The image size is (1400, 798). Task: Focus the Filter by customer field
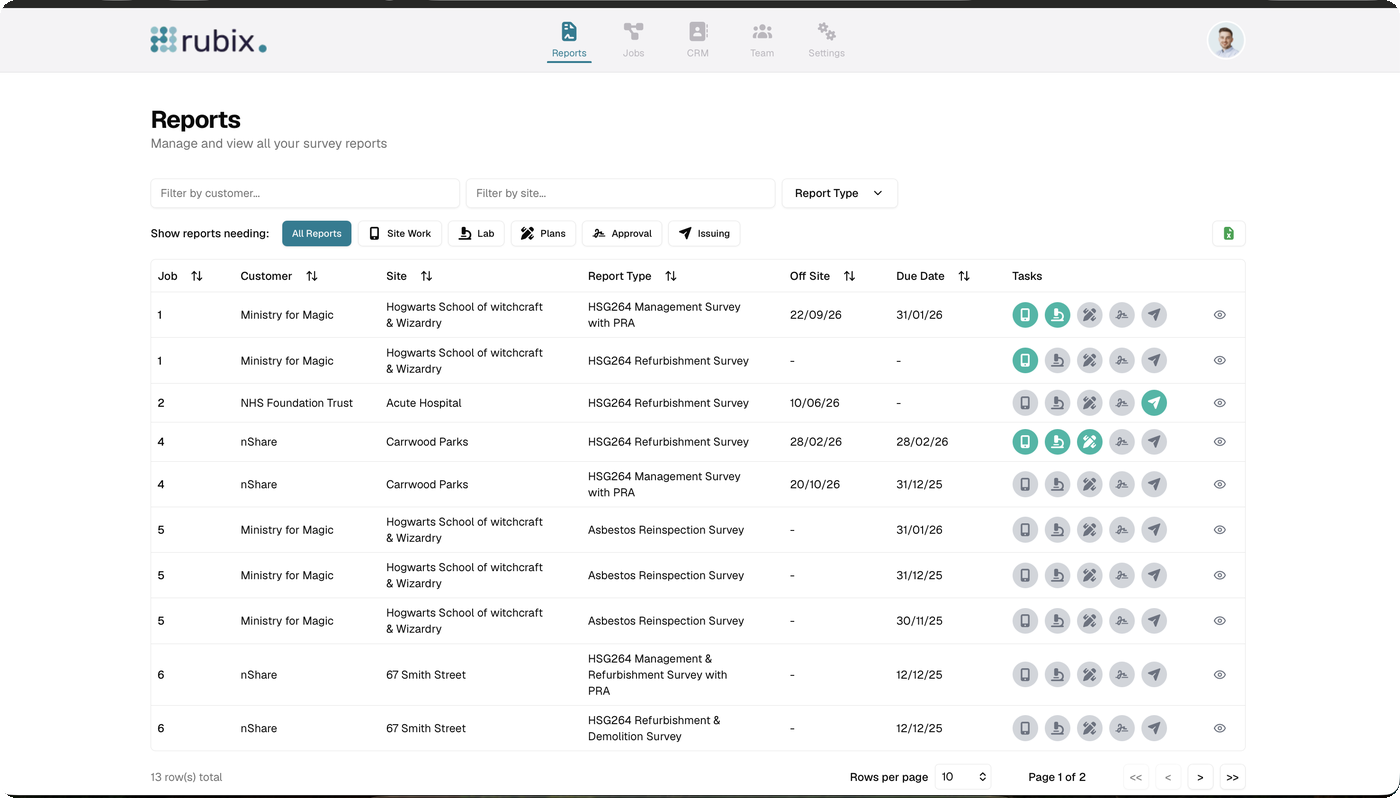pyautogui.click(x=305, y=193)
